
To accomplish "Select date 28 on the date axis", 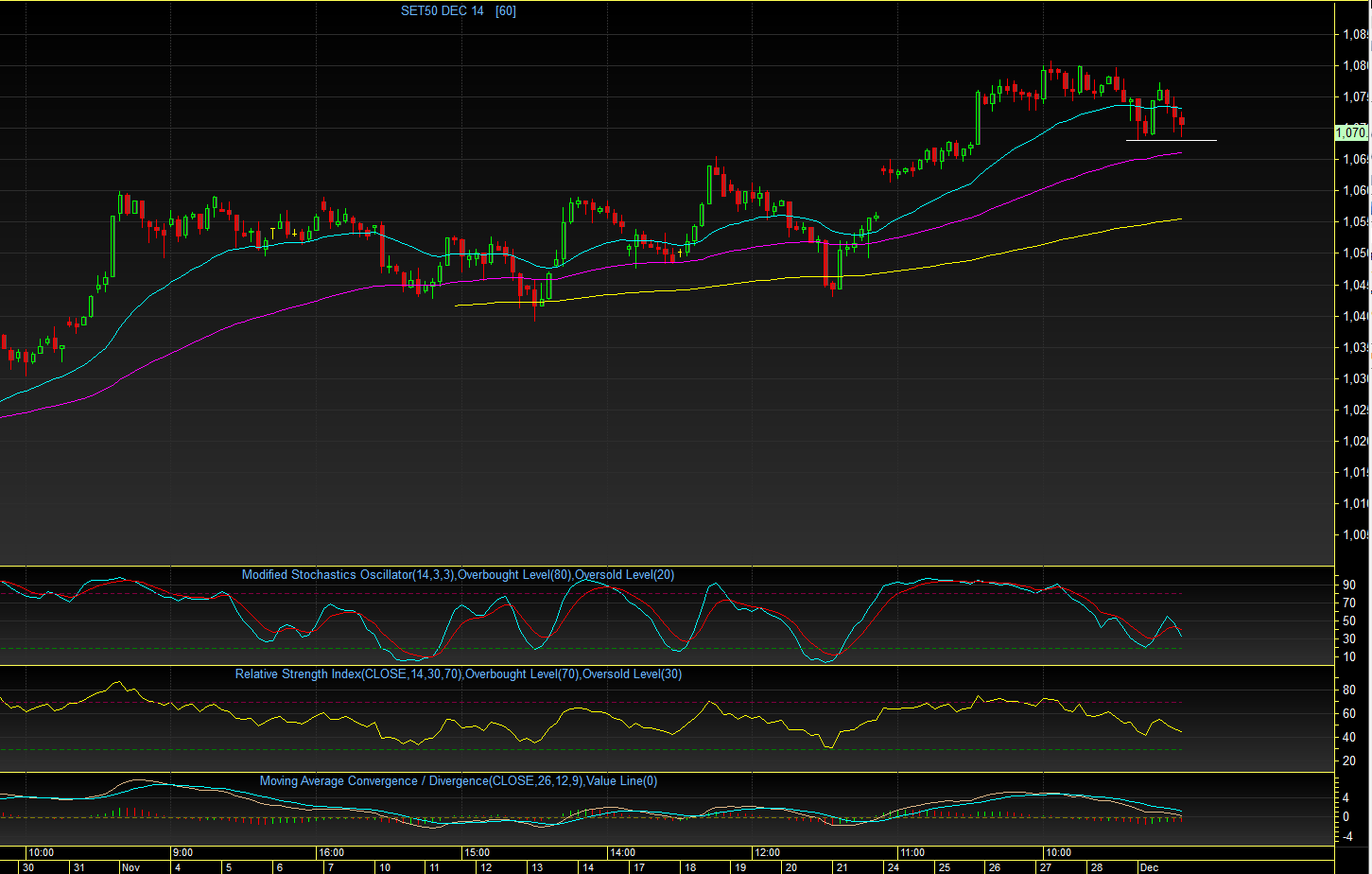I will (1097, 867).
